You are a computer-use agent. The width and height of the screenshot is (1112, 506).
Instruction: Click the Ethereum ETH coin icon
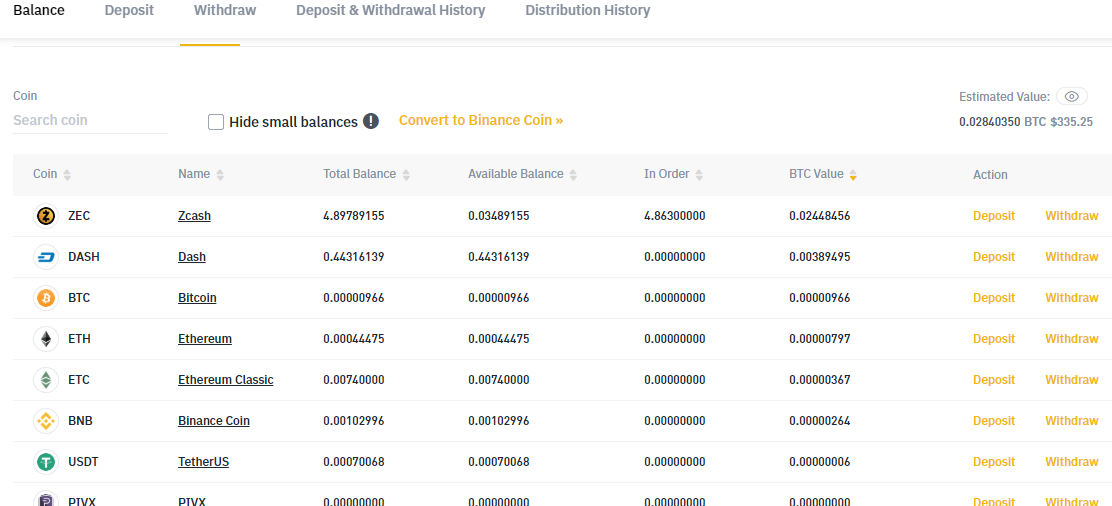[x=45, y=339]
